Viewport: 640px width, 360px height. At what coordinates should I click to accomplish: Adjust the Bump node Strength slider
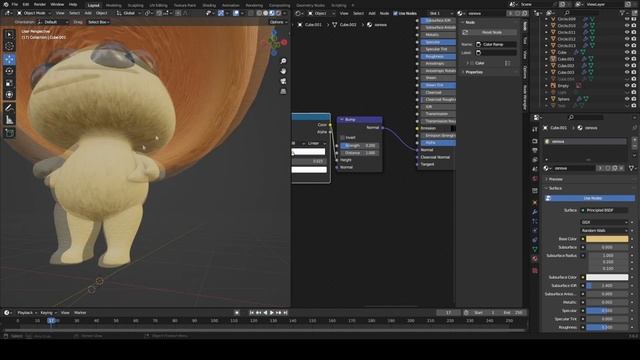coord(359,145)
